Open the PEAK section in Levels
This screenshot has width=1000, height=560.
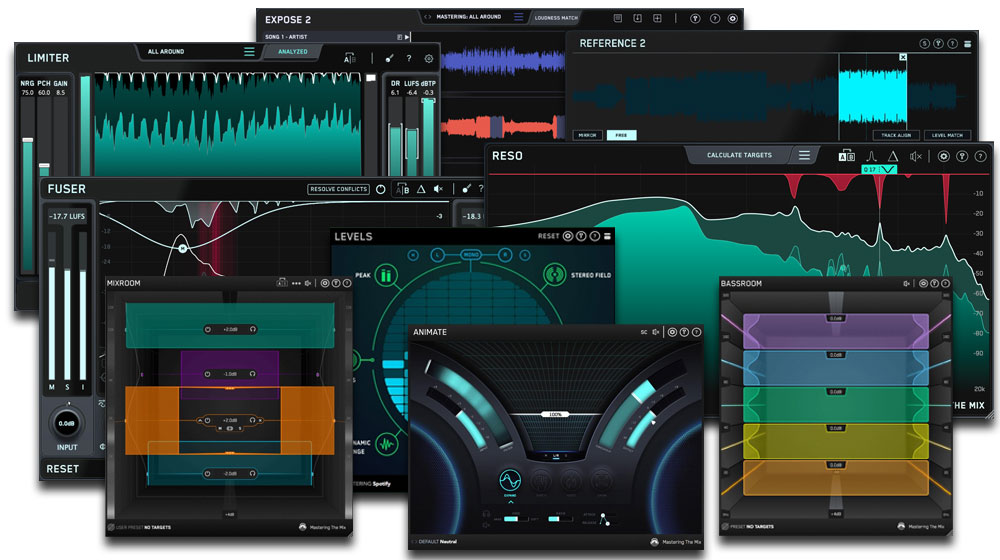click(x=385, y=276)
